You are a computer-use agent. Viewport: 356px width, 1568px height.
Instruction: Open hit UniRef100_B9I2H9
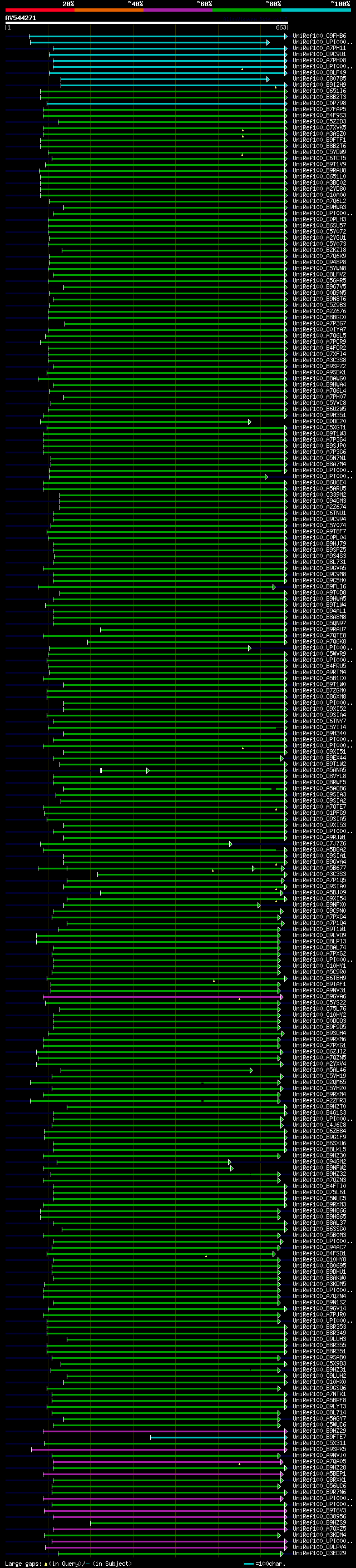tap(319, 85)
